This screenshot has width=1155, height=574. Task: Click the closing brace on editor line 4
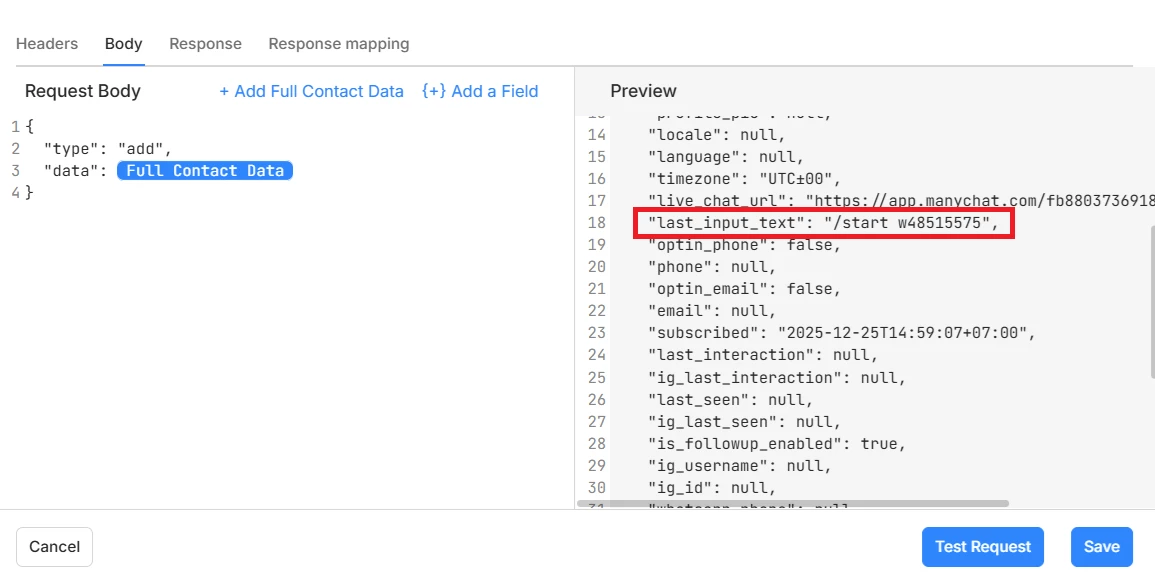point(29,192)
